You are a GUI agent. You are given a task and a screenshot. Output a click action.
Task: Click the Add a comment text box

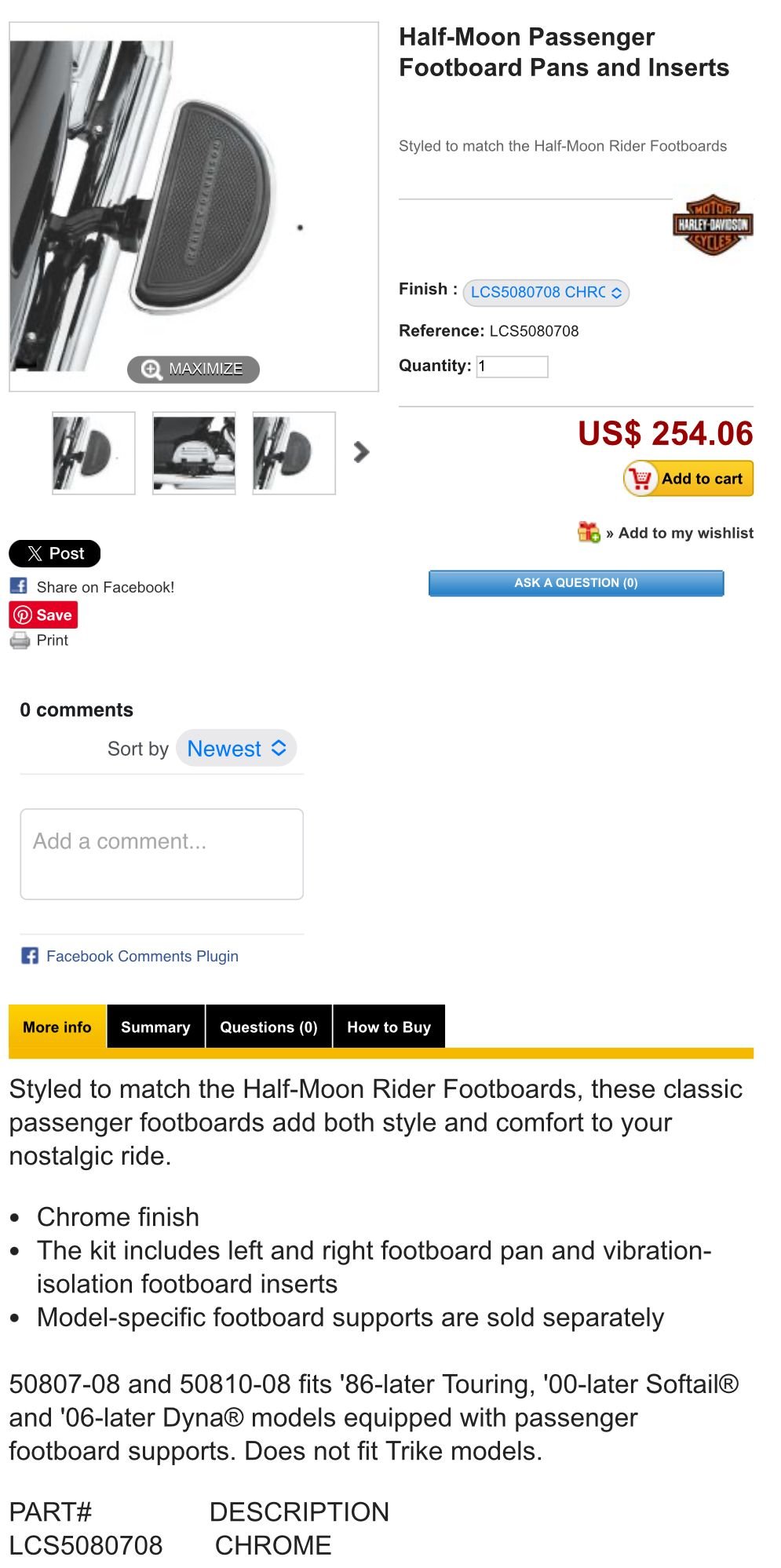(x=162, y=854)
